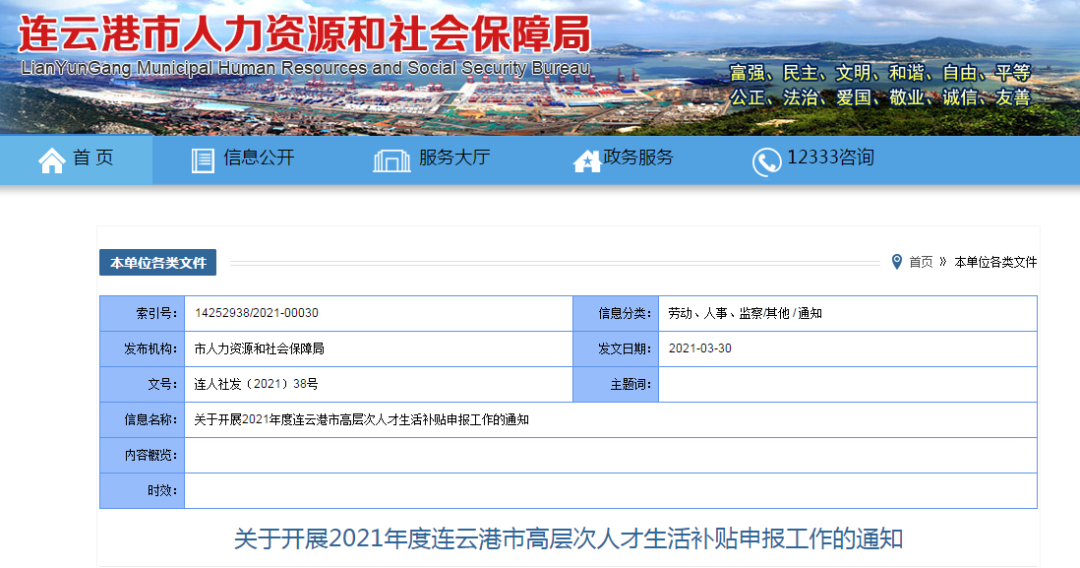The height and width of the screenshot is (568, 1080).
Task: Click the notice title in 信息名称 row
Action: pyautogui.click(x=361, y=420)
